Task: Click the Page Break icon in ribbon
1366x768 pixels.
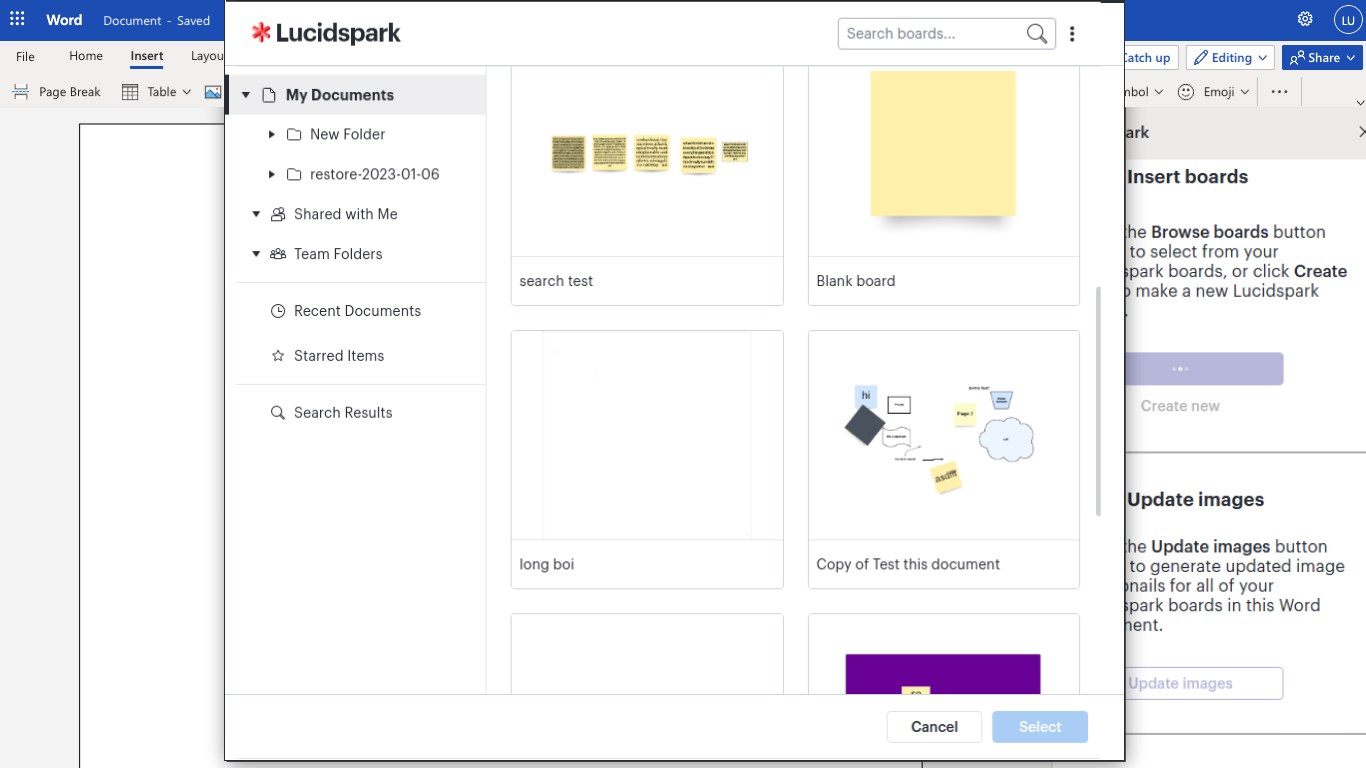Action: coord(21,92)
